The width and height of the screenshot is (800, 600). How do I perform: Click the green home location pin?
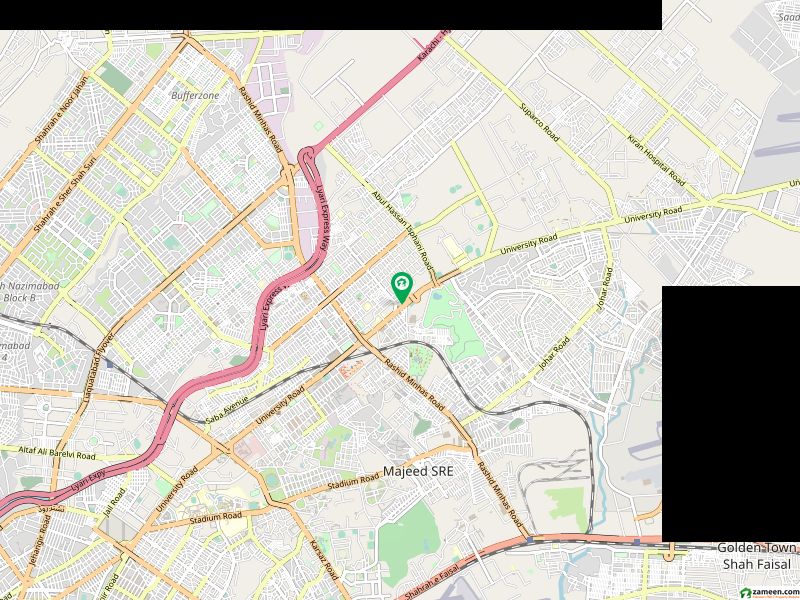click(402, 288)
